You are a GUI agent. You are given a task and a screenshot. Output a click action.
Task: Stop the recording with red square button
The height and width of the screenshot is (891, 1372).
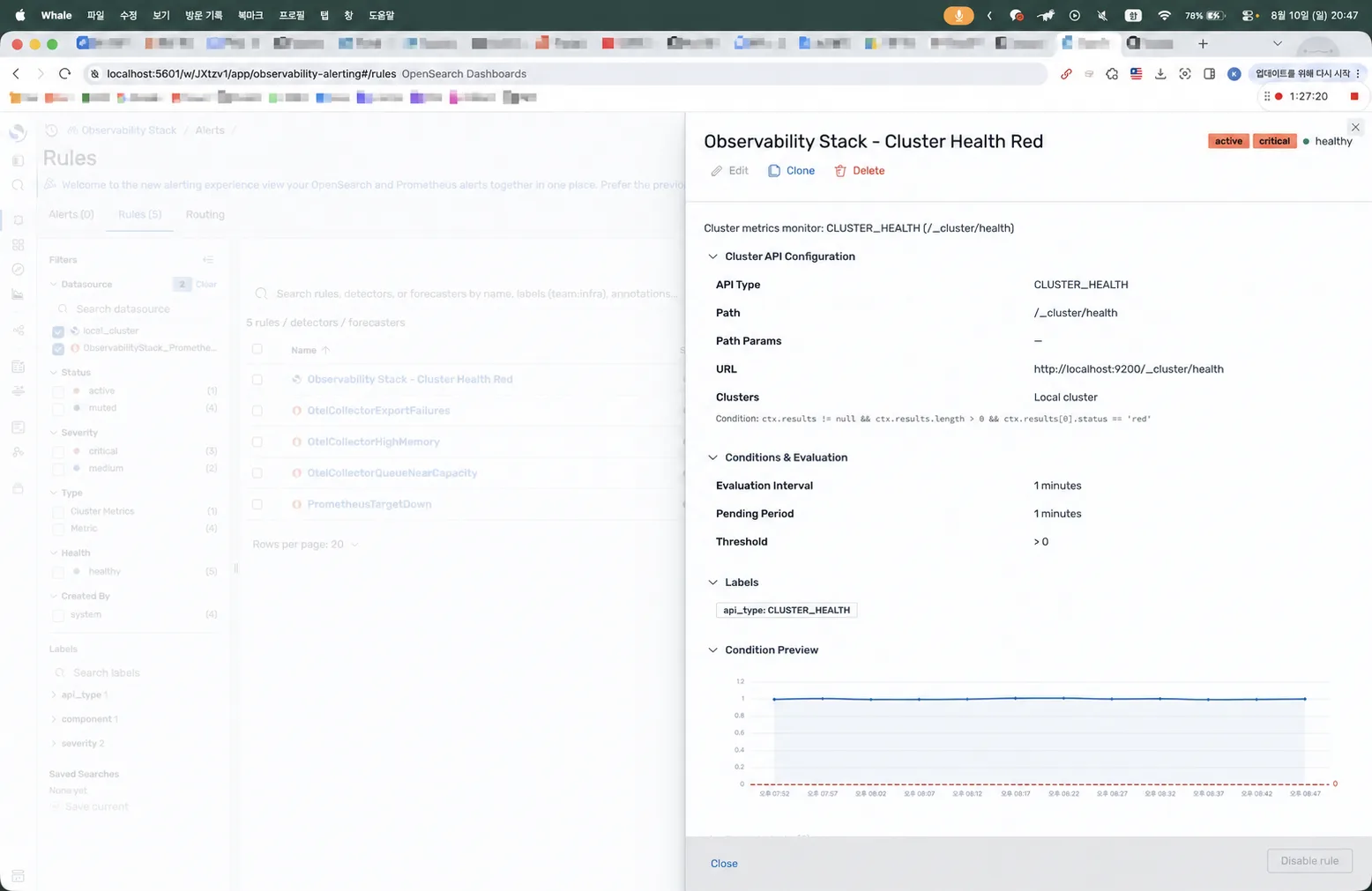coord(1354,96)
